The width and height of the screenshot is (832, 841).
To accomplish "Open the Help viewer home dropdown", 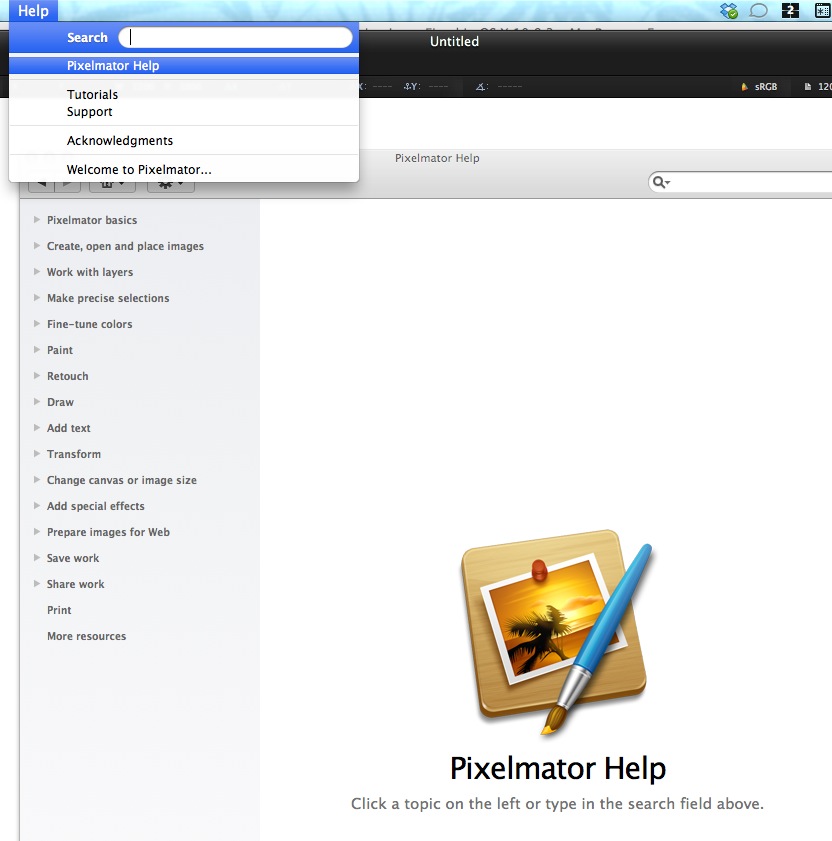I will (112, 185).
